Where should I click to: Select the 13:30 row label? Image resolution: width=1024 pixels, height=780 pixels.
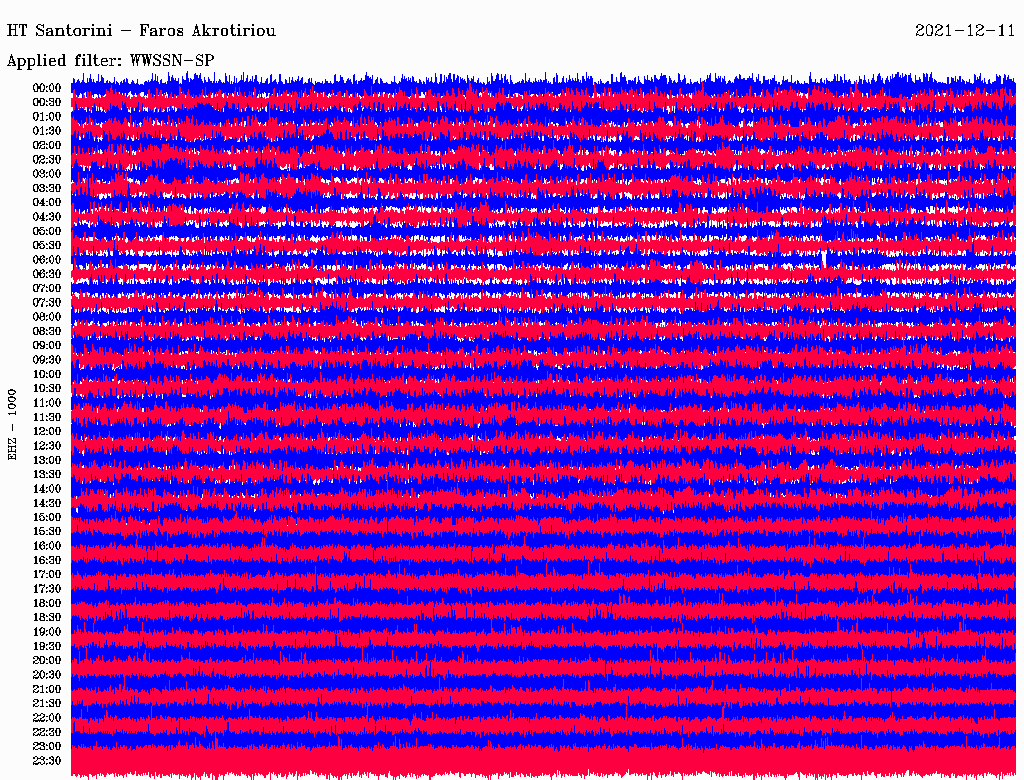pyautogui.click(x=47, y=474)
